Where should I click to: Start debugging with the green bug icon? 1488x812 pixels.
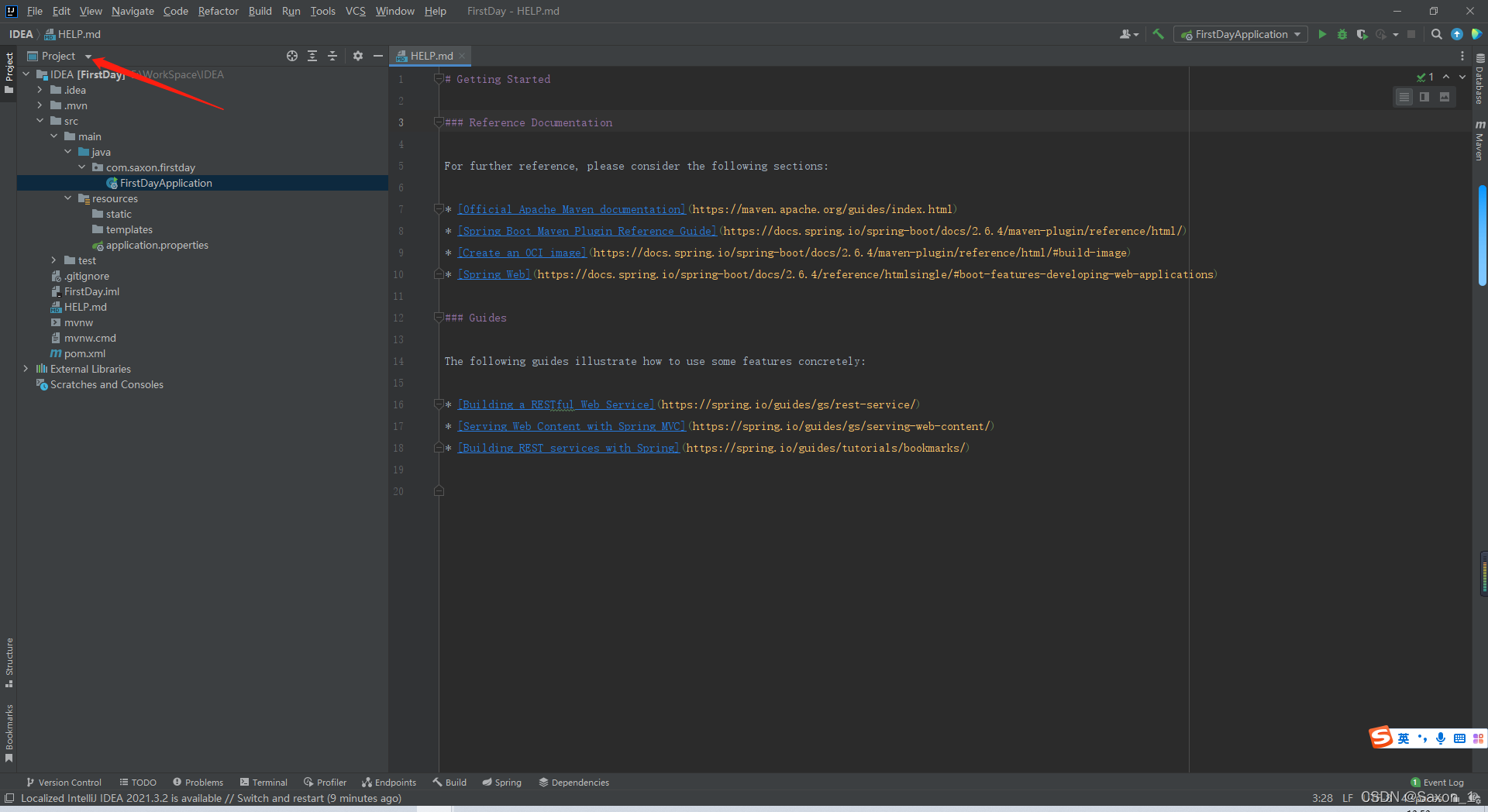(1342, 34)
